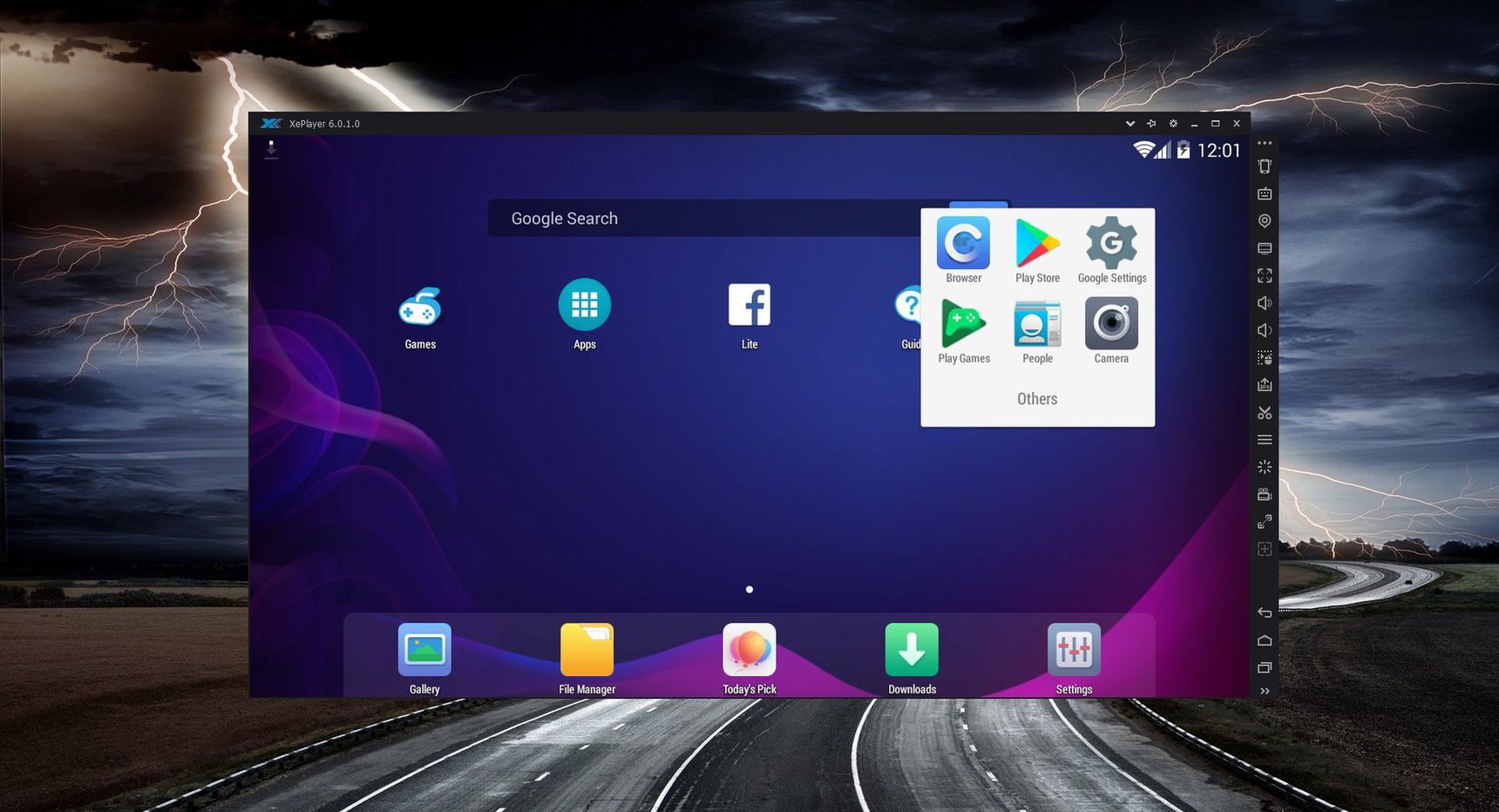
Task: Click the multi-instance plus grid sidebar icon
Action: [1265, 549]
